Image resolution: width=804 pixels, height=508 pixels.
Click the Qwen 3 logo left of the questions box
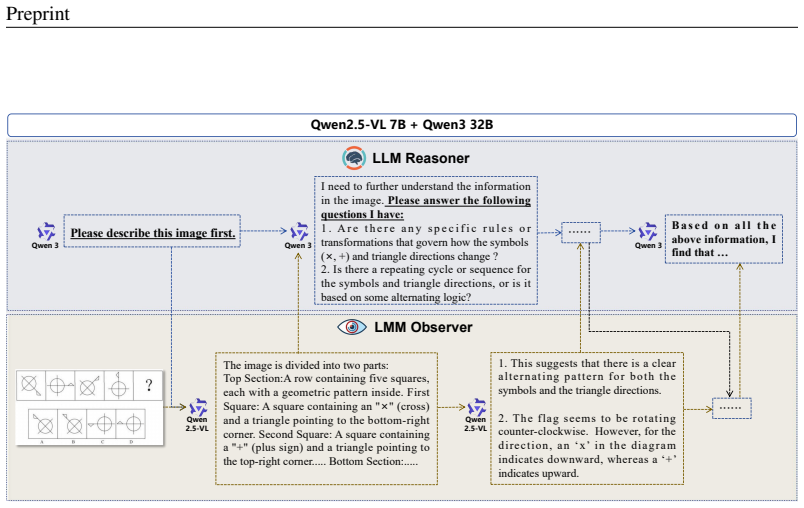coord(299,232)
